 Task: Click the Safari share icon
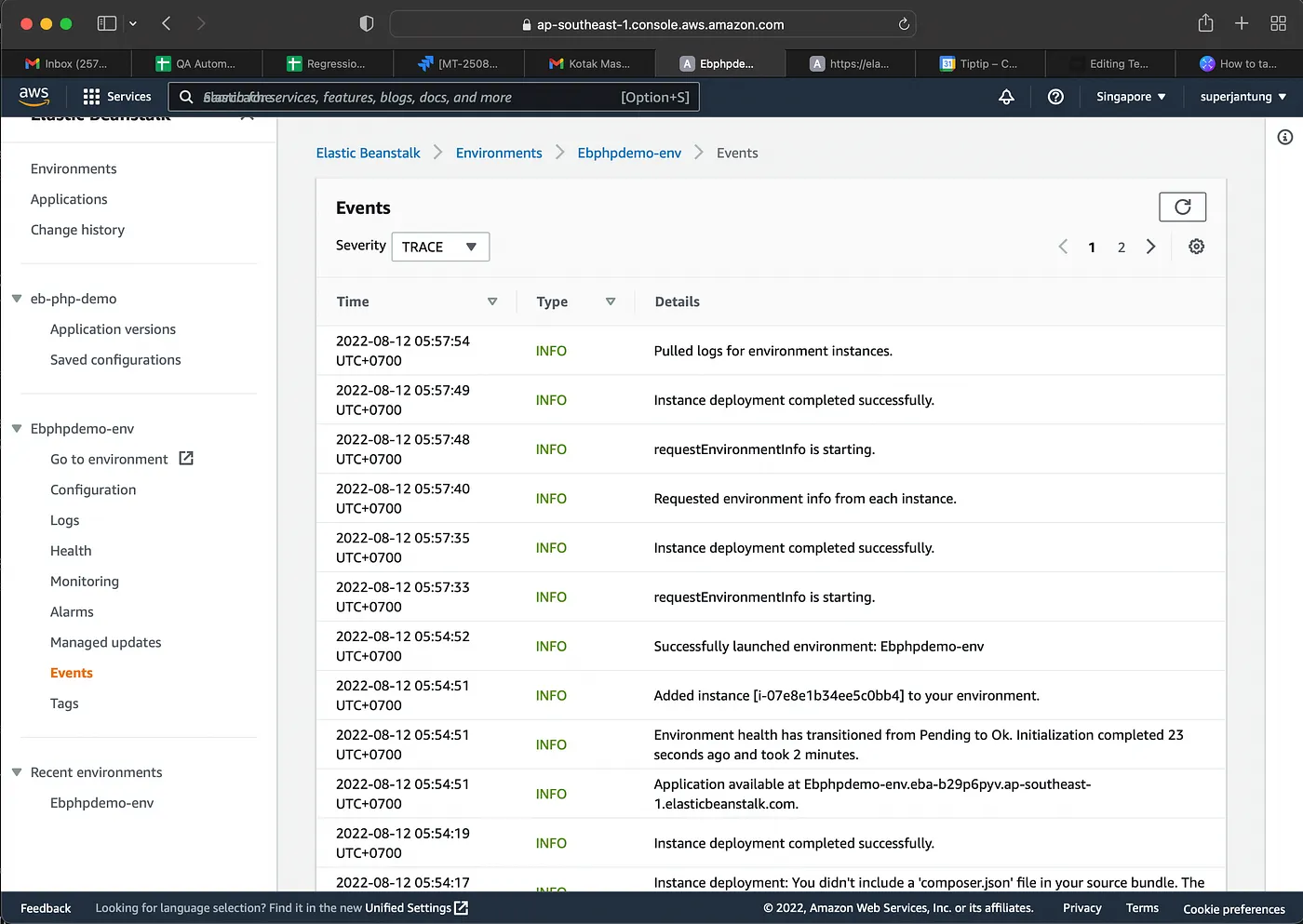(x=1206, y=23)
